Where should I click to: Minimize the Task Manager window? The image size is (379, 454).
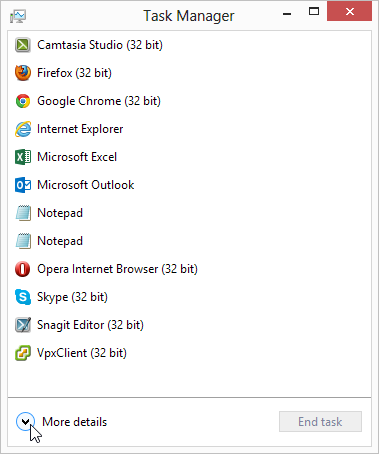tap(287, 14)
